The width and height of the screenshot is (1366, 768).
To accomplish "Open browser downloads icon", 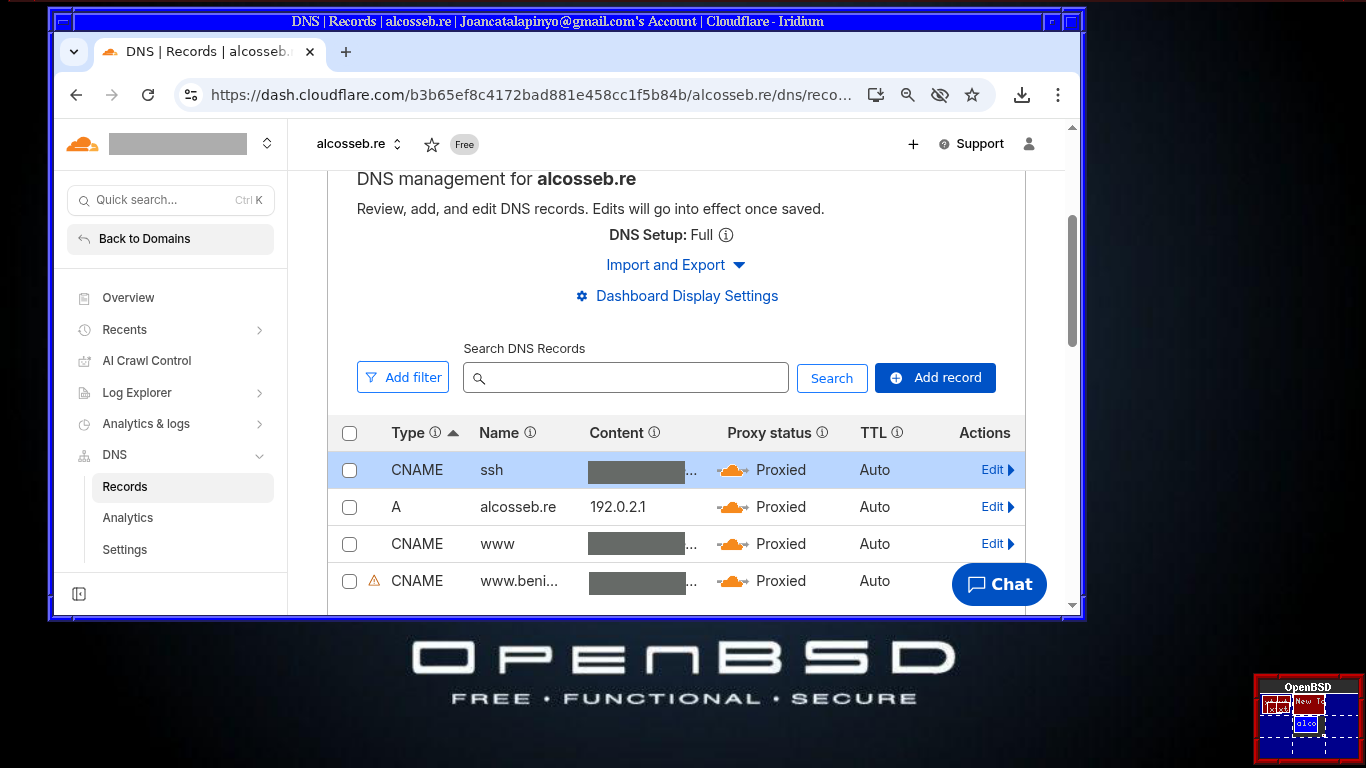I will coord(1021,95).
